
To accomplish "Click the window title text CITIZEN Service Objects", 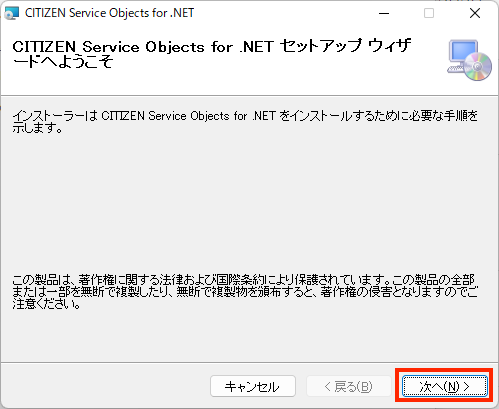I will [109, 13].
